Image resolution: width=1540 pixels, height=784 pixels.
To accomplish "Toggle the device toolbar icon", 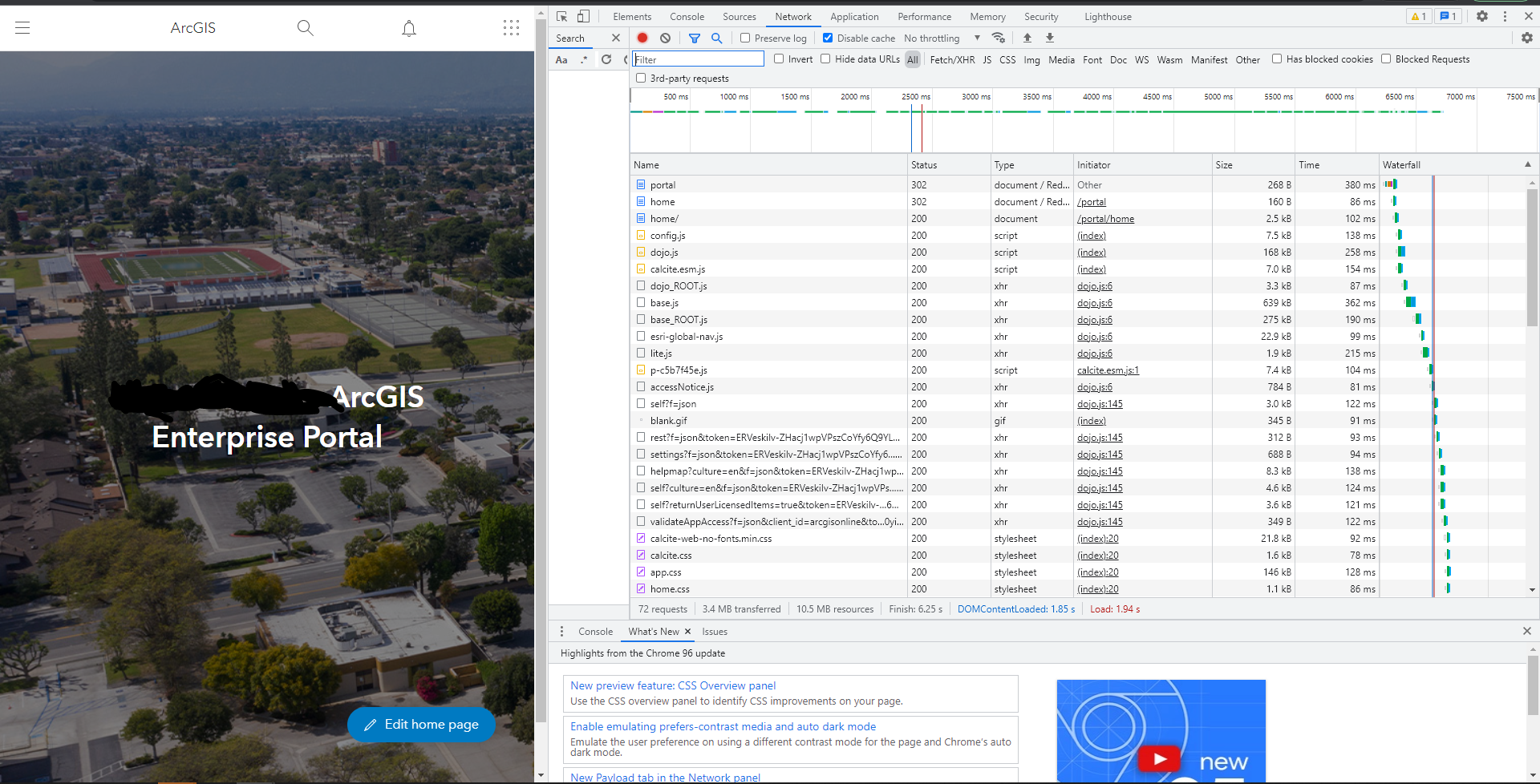I will 583,16.
